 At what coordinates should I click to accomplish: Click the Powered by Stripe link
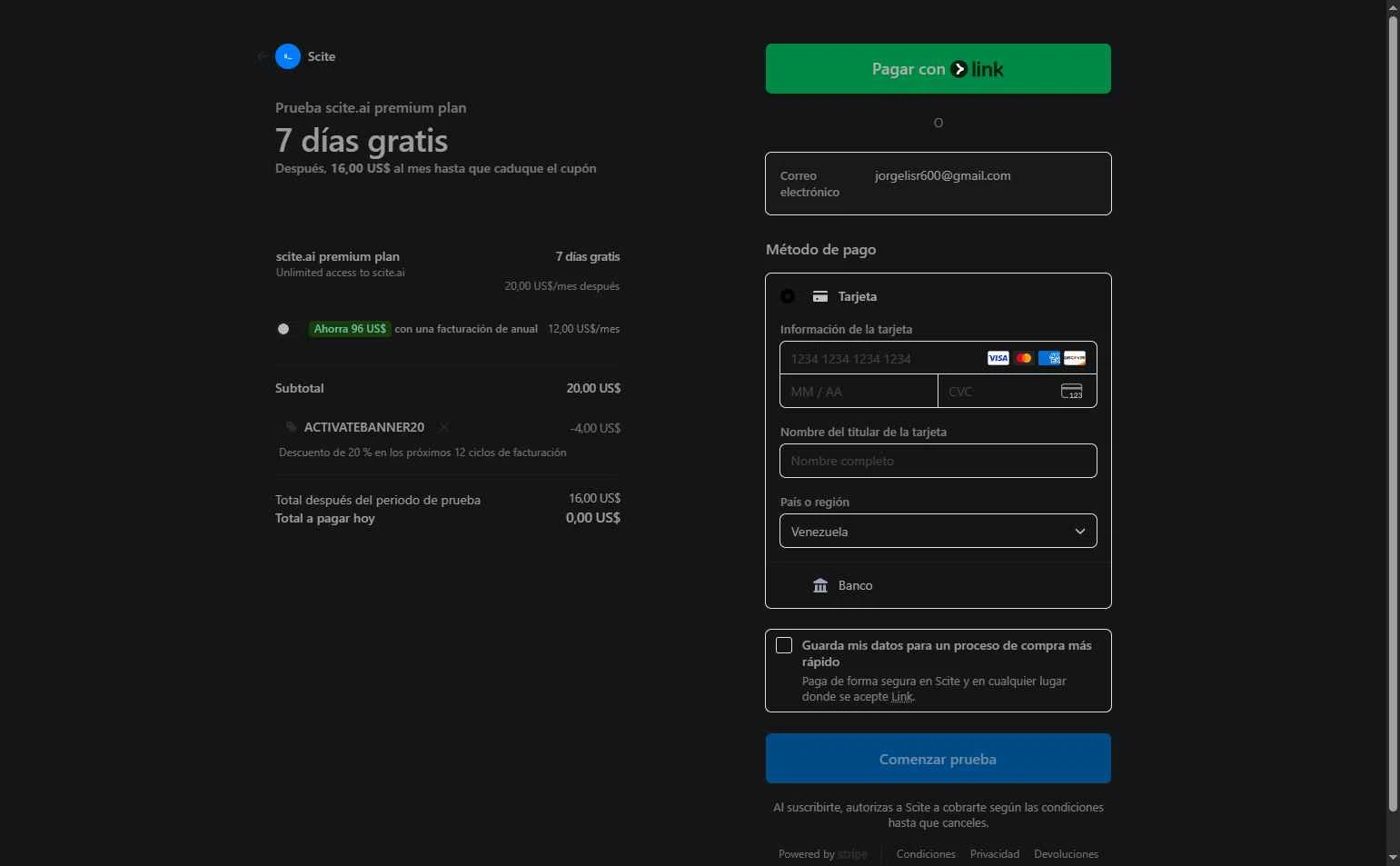coord(822,854)
